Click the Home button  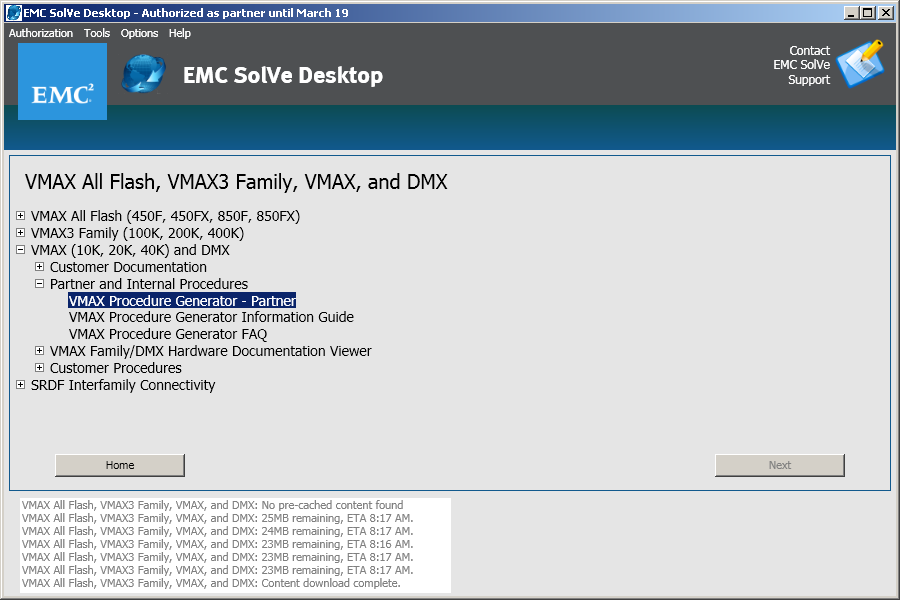click(x=120, y=465)
